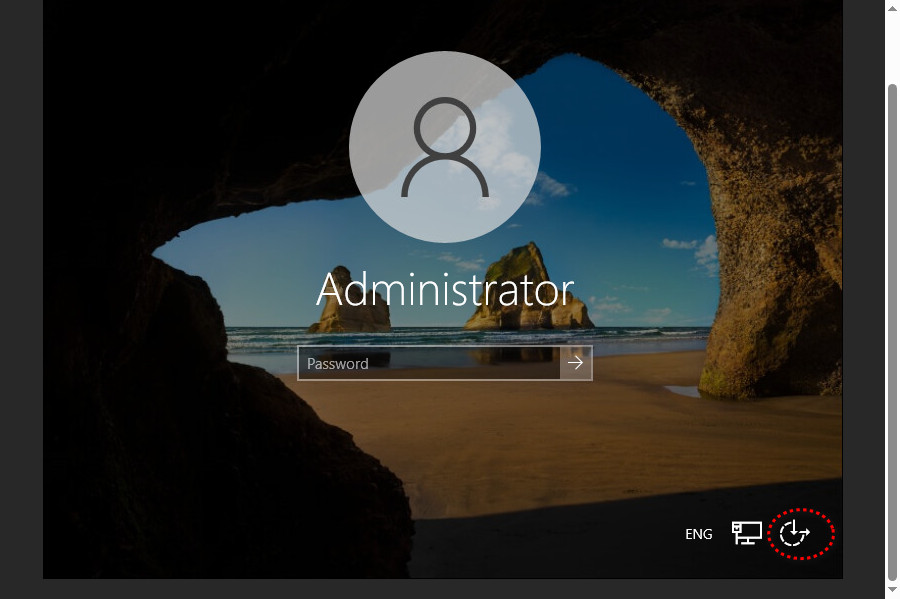Click the gray margin right of the screenshot
This screenshot has height=599, width=900.
(863, 300)
